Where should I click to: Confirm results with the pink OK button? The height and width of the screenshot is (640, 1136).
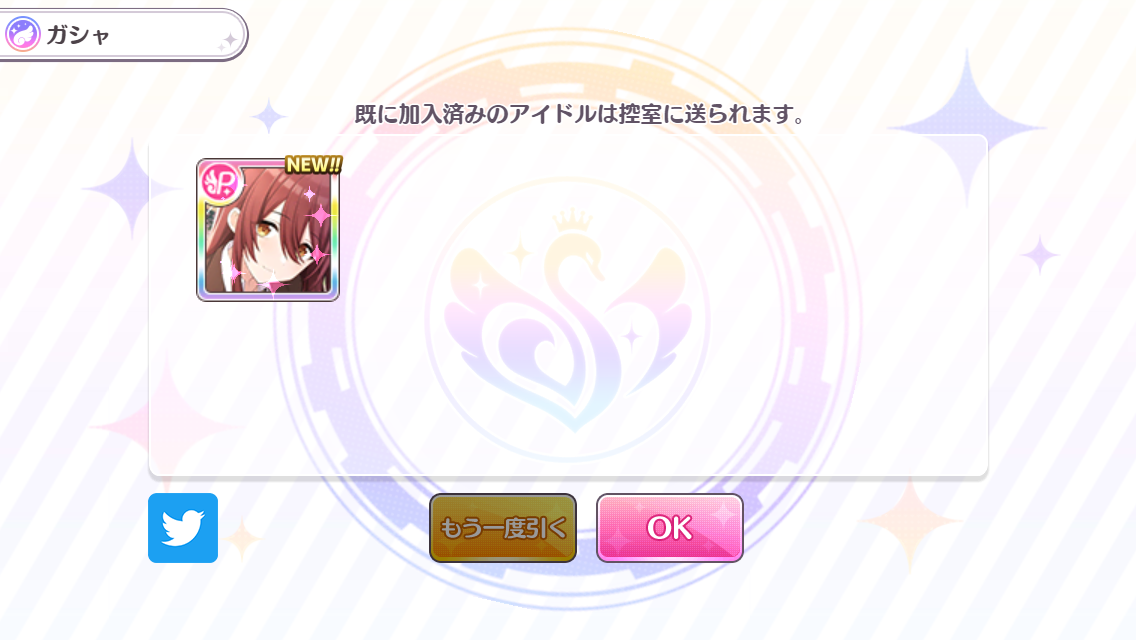coord(669,528)
